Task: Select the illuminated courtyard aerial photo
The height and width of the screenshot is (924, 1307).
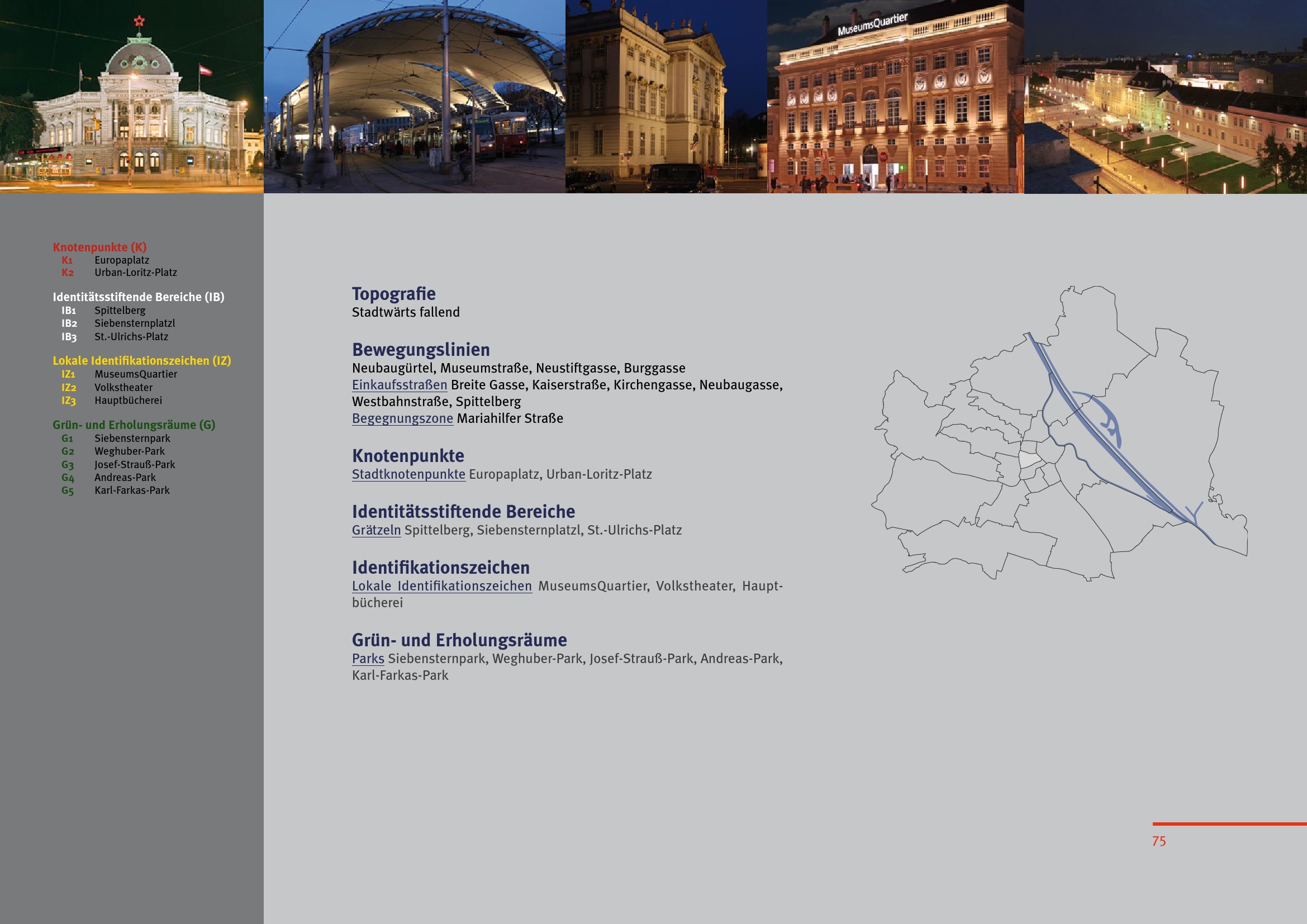Action: (x=1165, y=97)
